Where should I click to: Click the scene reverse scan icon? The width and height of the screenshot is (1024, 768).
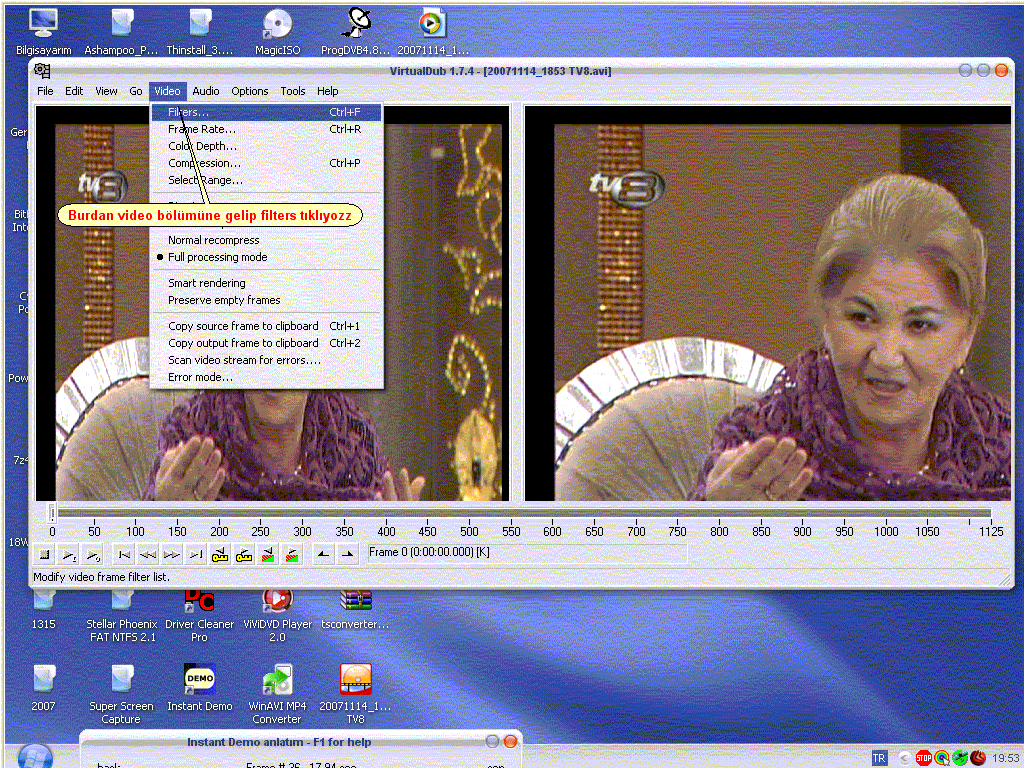(268, 555)
